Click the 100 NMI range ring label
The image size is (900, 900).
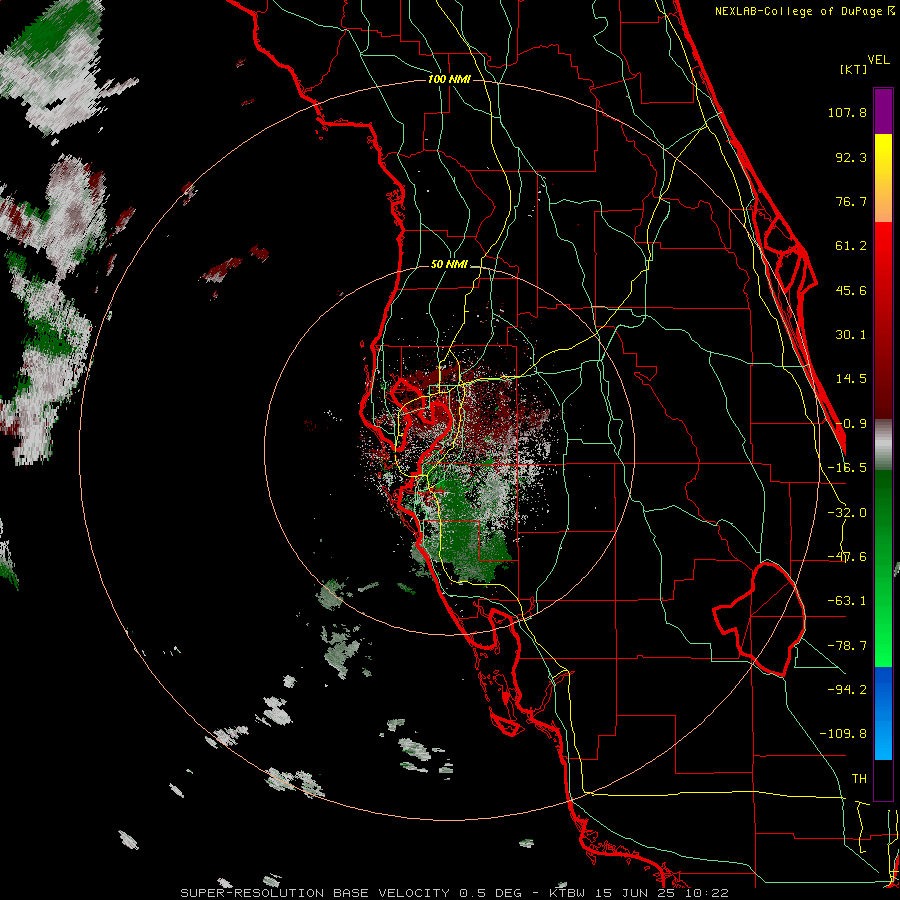pyautogui.click(x=449, y=79)
